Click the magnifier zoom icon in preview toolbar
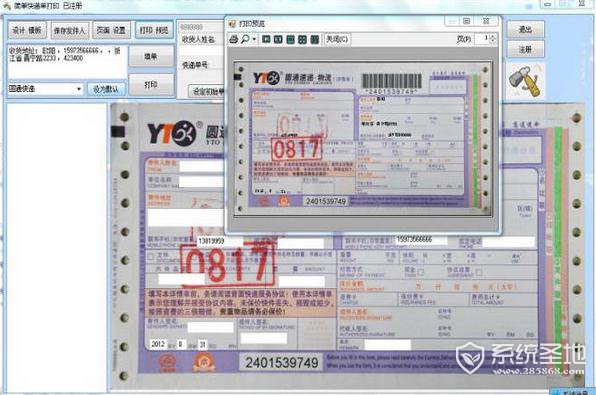 coord(245,39)
